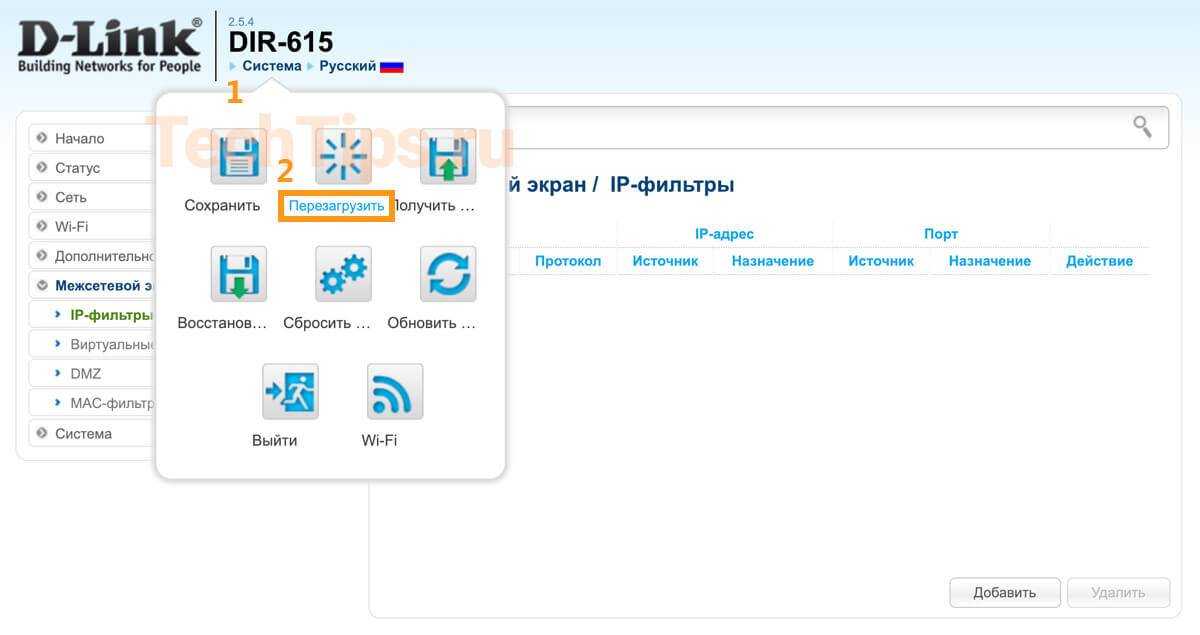Click the D-Link logo
Screen dimensions: 1200x635
tap(109, 45)
